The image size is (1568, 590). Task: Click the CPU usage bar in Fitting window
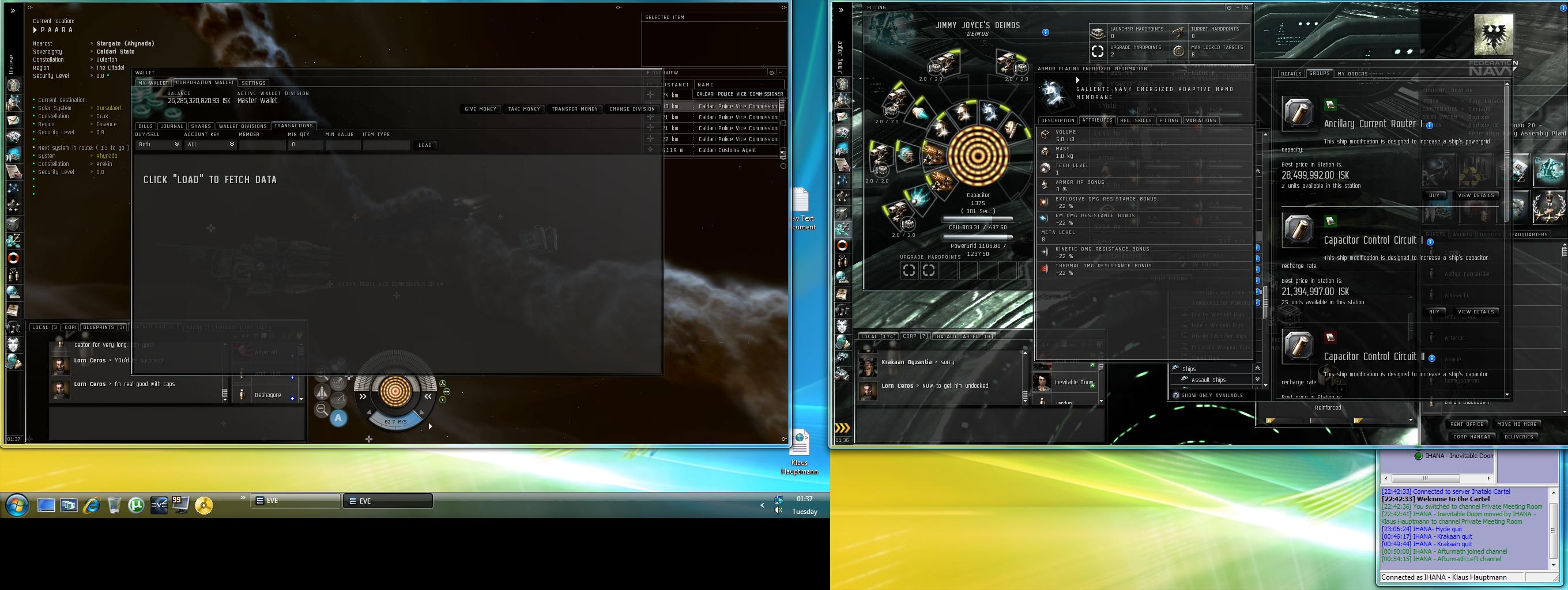click(x=978, y=218)
